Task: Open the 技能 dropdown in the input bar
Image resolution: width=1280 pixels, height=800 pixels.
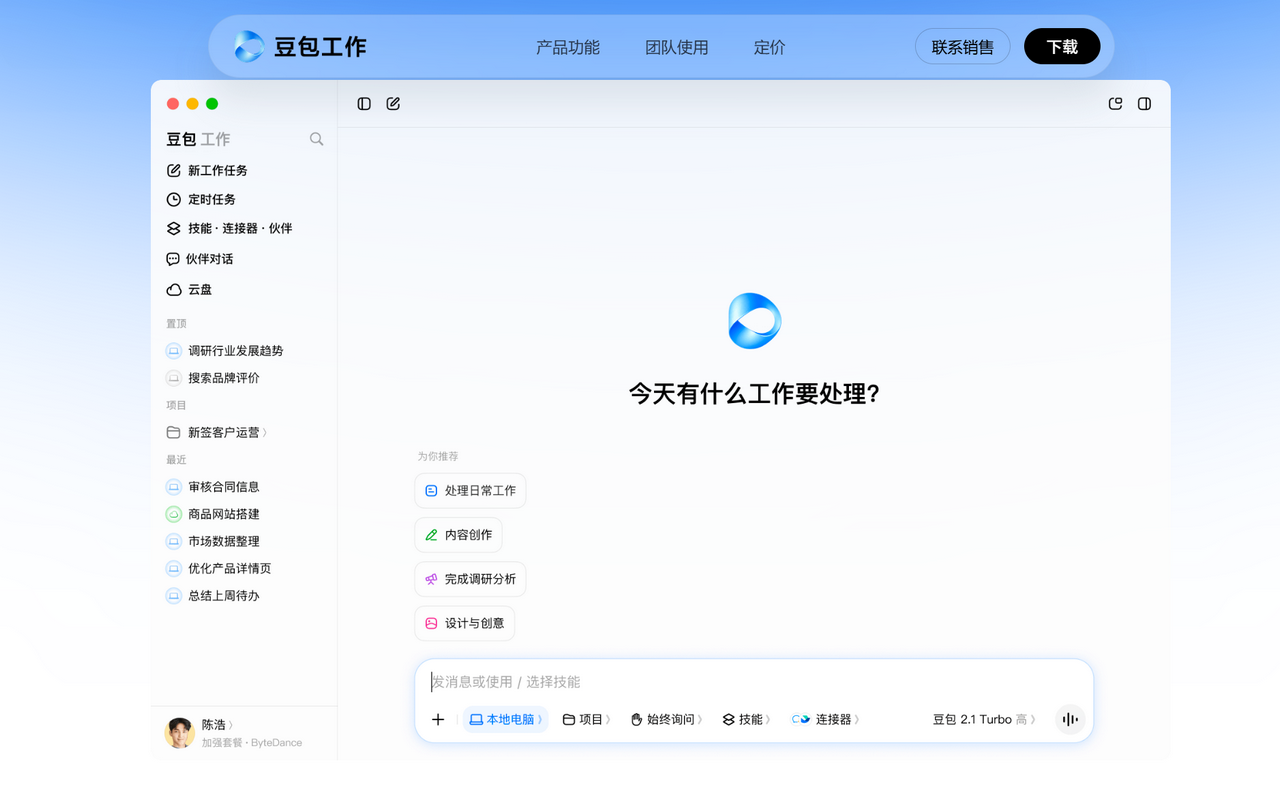Action: pyautogui.click(x=746, y=719)
